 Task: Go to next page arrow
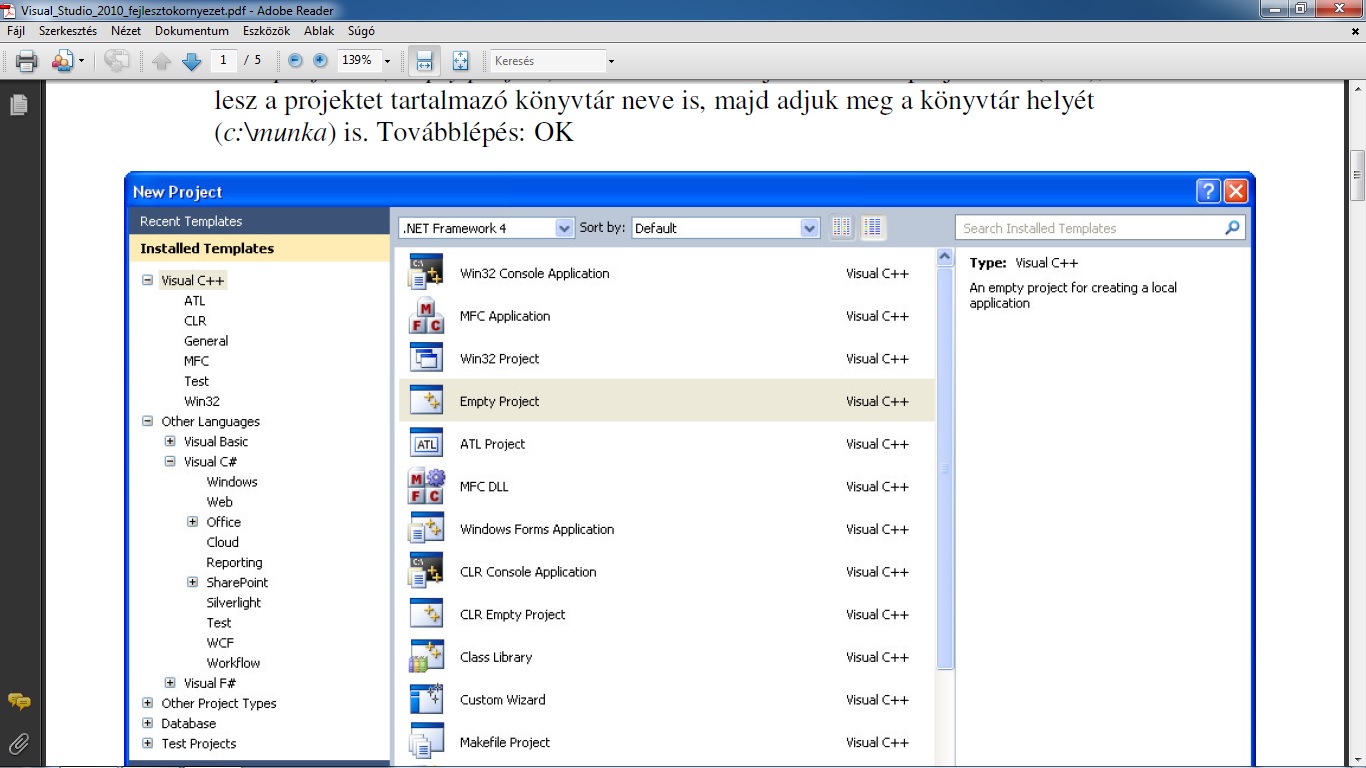[192, 61]
